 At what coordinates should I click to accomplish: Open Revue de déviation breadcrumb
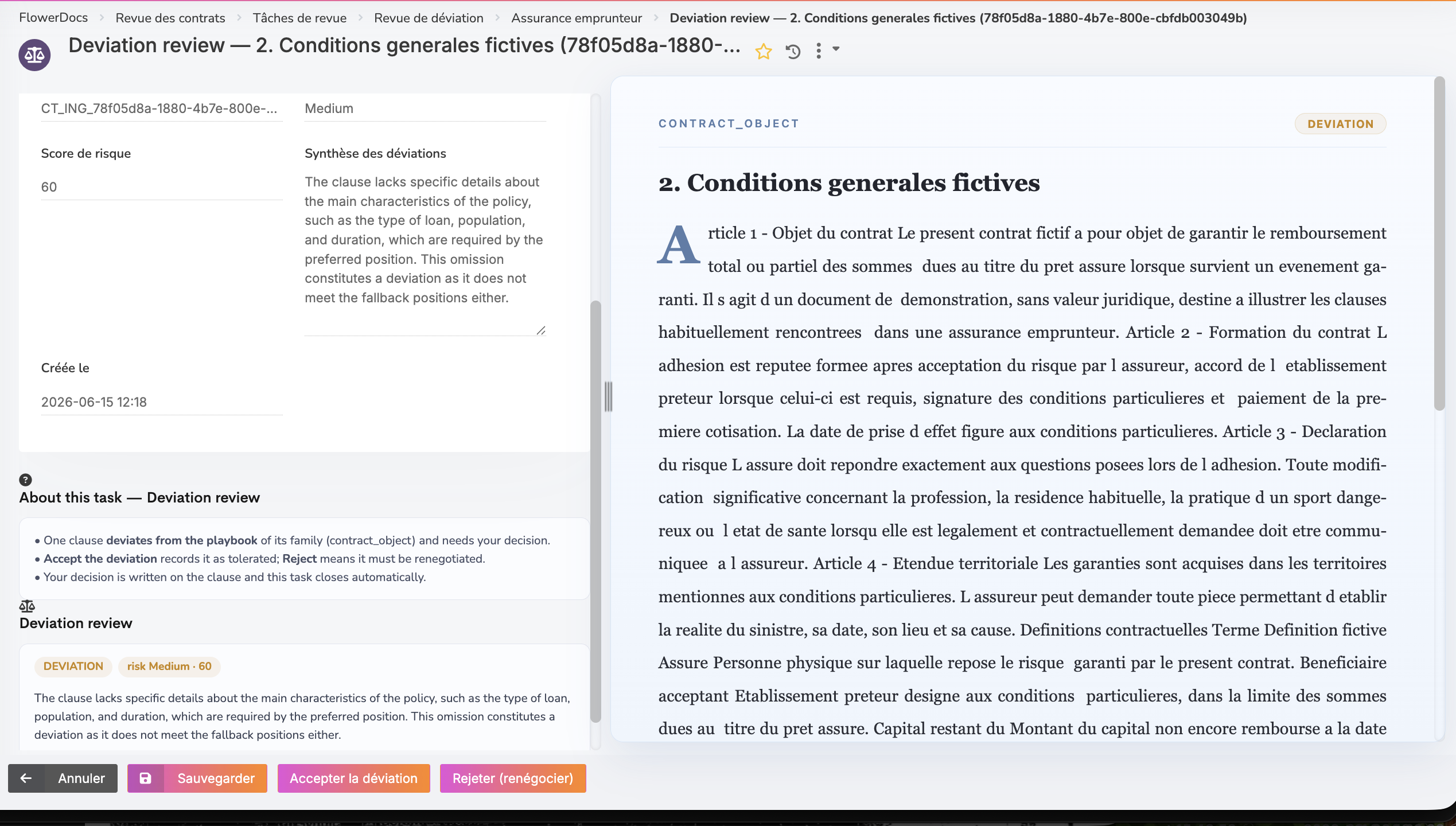pyautogui.click(x=429, y=18)
